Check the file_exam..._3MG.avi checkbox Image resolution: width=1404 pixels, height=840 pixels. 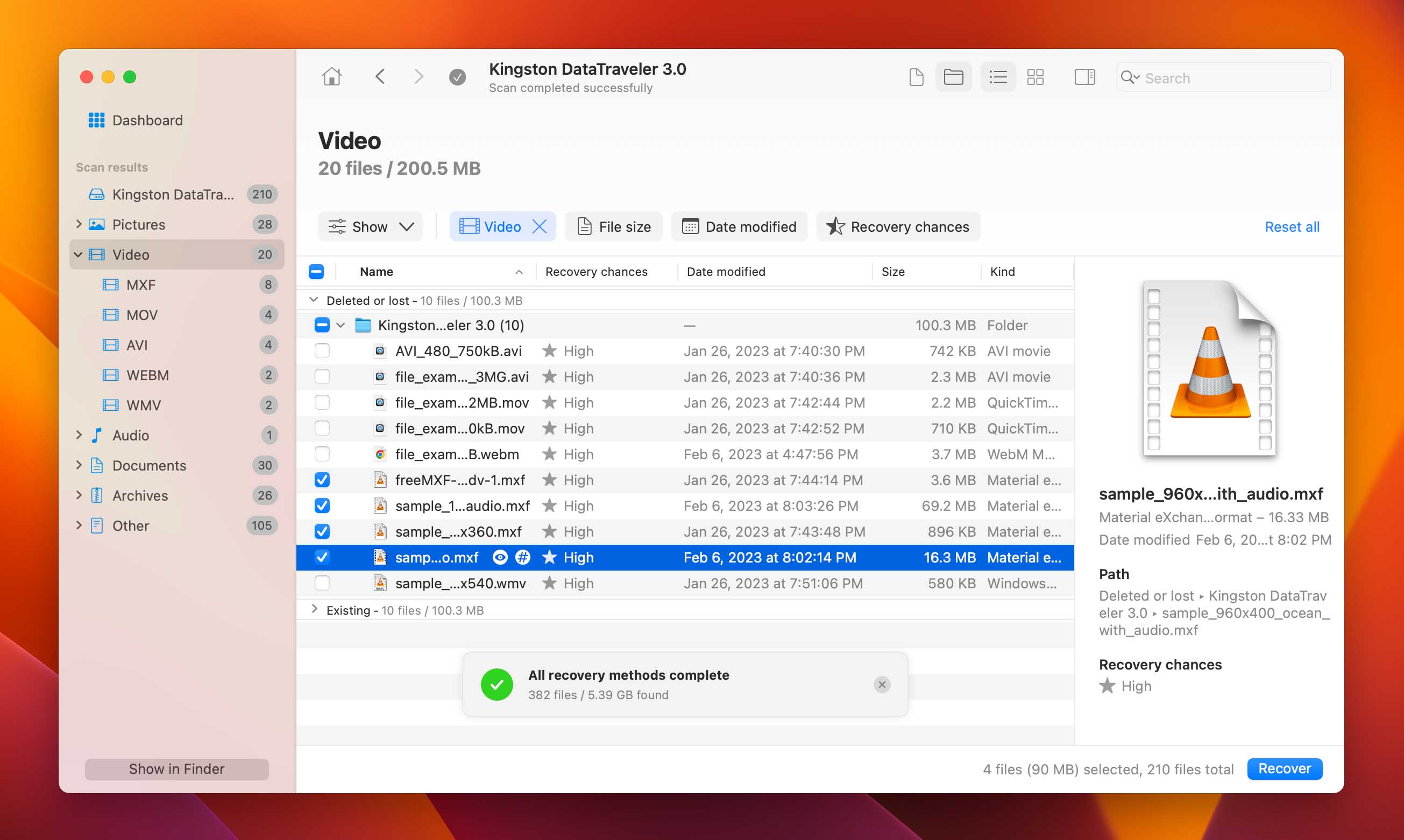[322, 376]
